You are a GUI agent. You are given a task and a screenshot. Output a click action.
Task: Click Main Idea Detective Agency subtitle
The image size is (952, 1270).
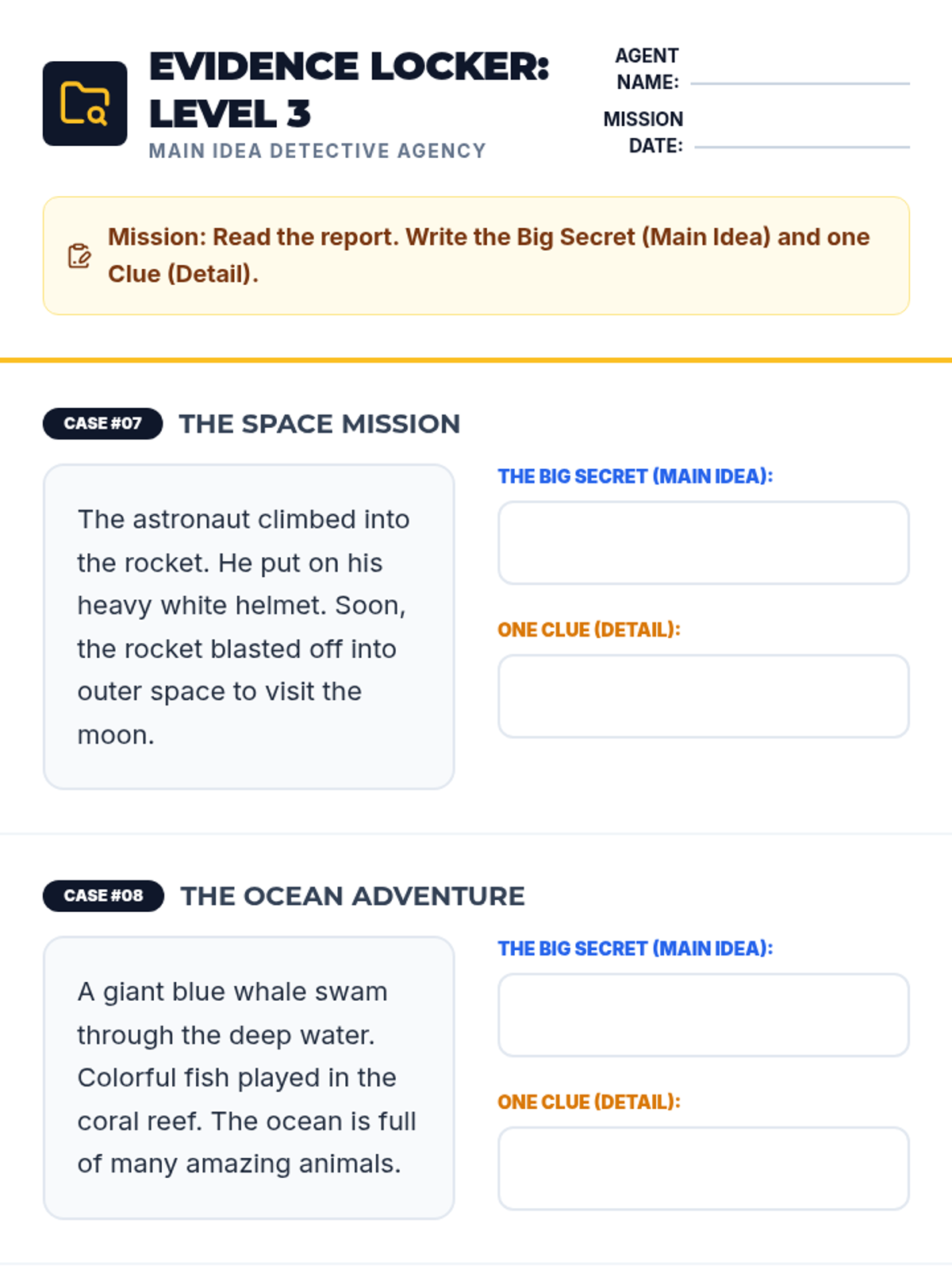[x=317, y=151]
